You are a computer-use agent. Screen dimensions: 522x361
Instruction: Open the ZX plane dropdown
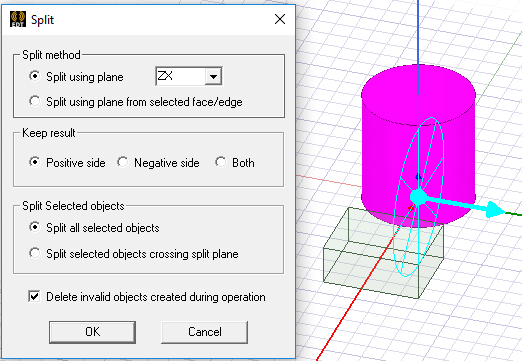coord(213,77)
